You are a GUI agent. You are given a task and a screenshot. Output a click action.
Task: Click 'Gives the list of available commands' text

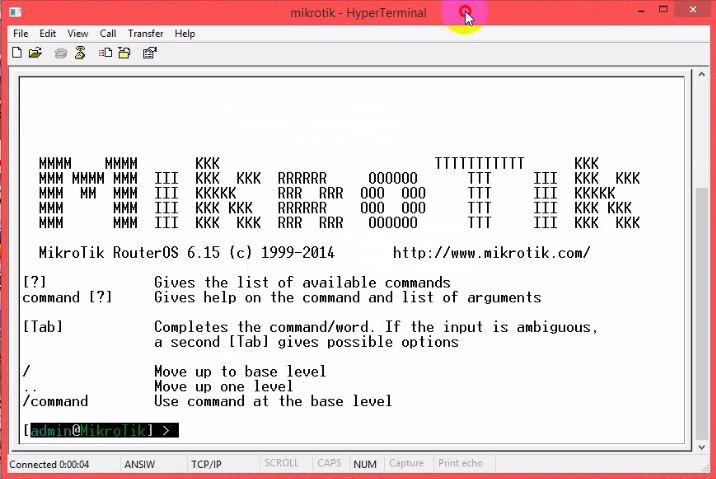point(302,282)
